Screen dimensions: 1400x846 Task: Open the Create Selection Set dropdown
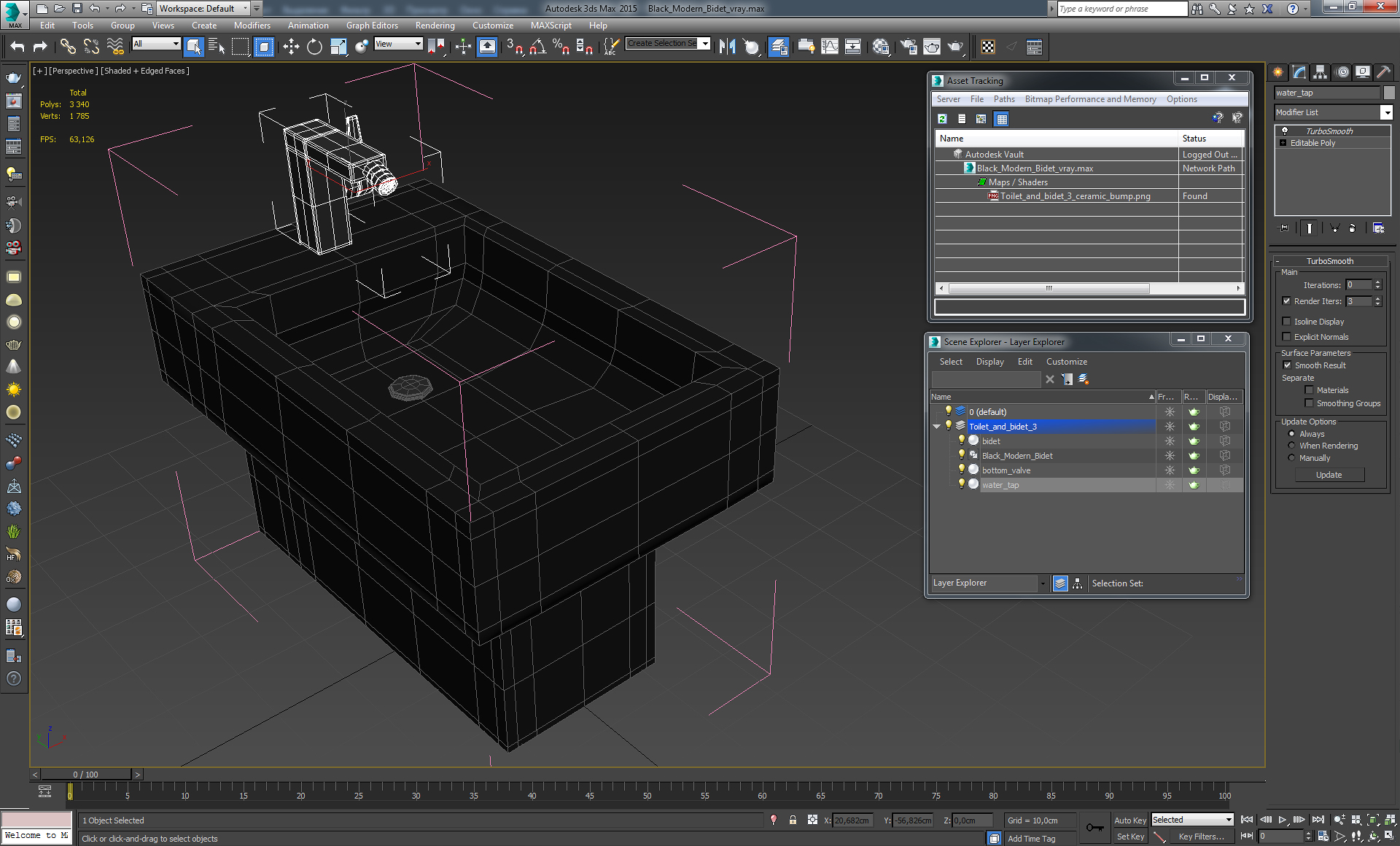(705, 44)
